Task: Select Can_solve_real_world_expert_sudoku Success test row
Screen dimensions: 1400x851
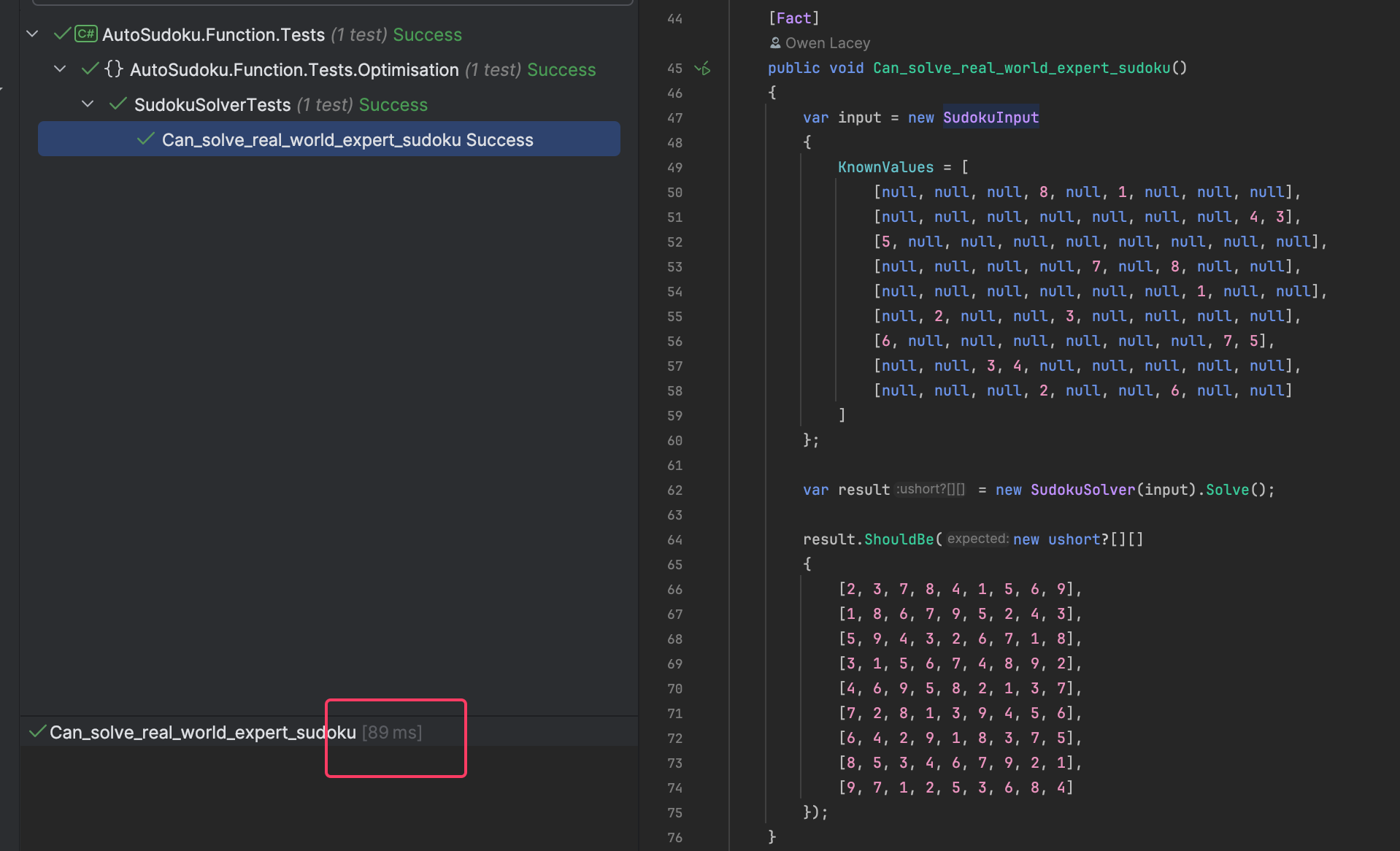Action: 329,139
